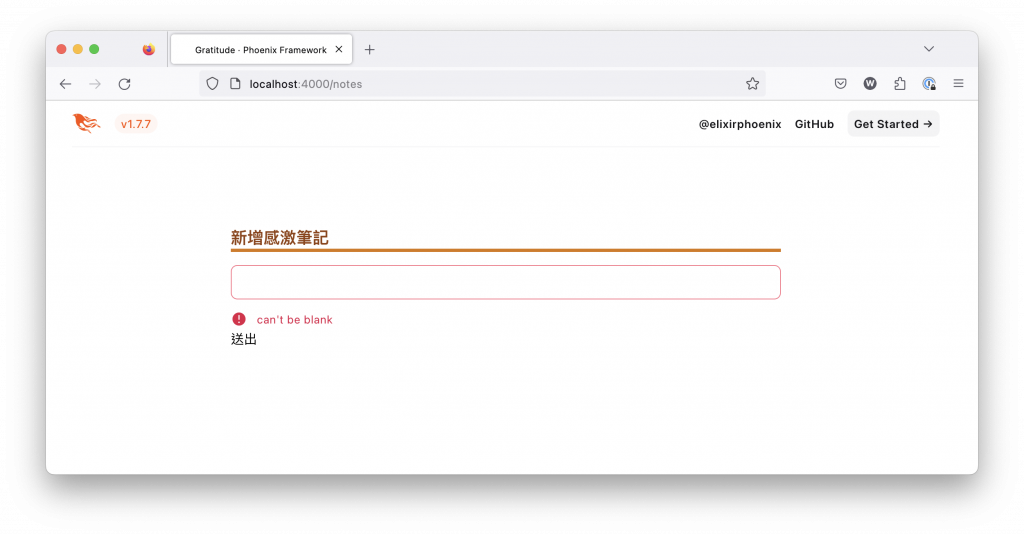The height and width of the screenshot is (535, 1024).
Task: Minimize the window with yellow button
Action: click(x=78, y=49)
